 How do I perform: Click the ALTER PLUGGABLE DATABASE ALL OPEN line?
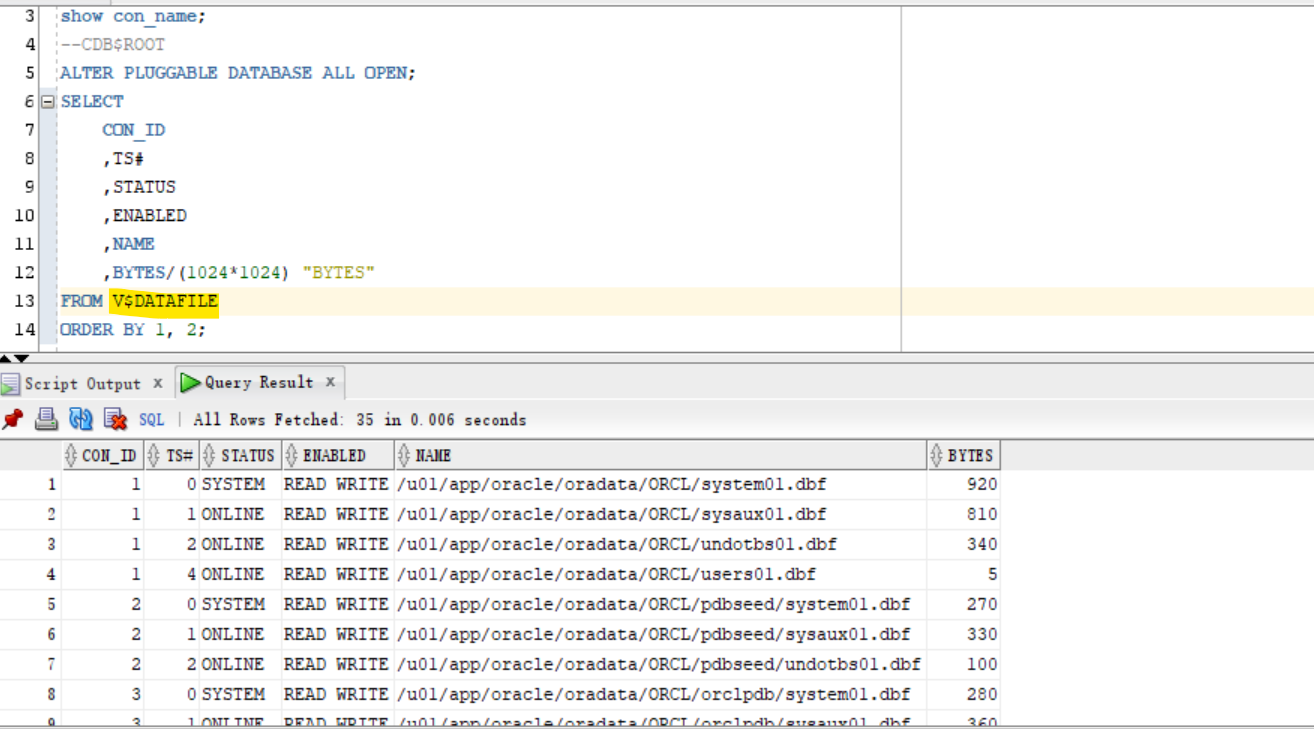click(x=237, y=73)
